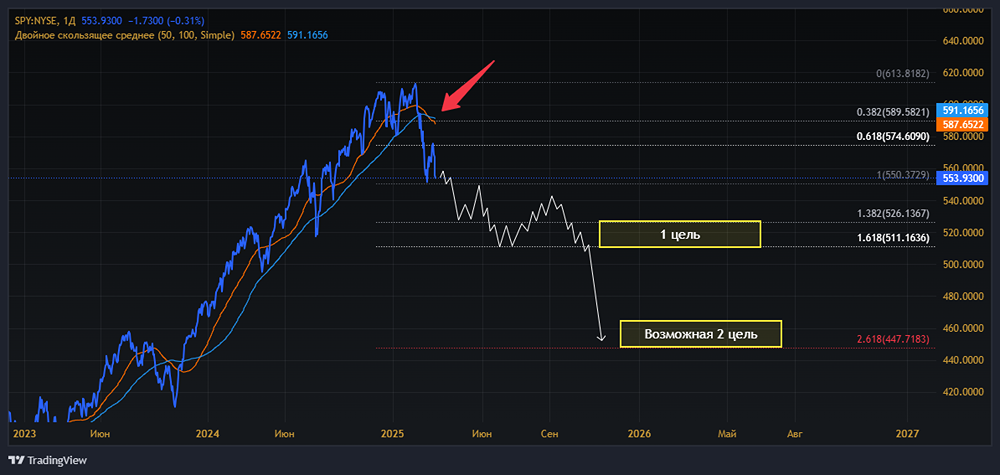The image size is (1000, 475).
Task: Click the Сен time axis label
Action: click(x=549, y=434)
